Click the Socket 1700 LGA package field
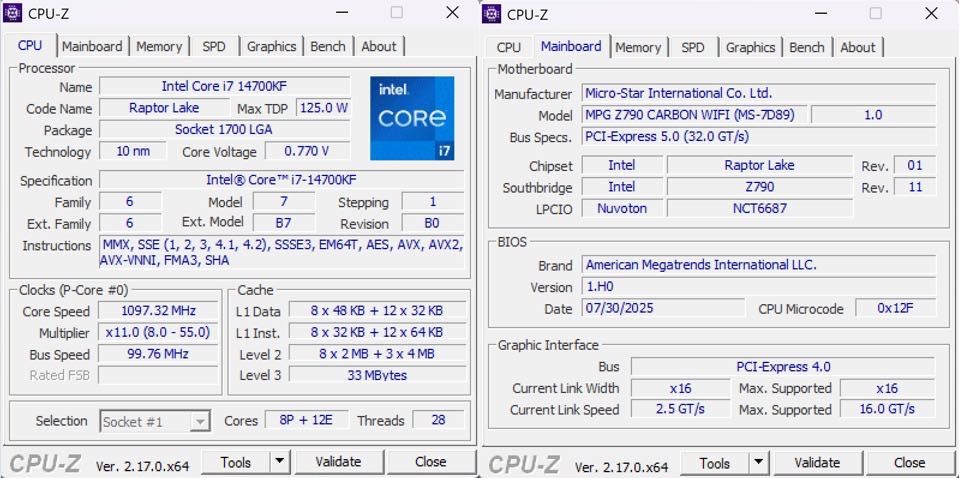 [225, 130]
